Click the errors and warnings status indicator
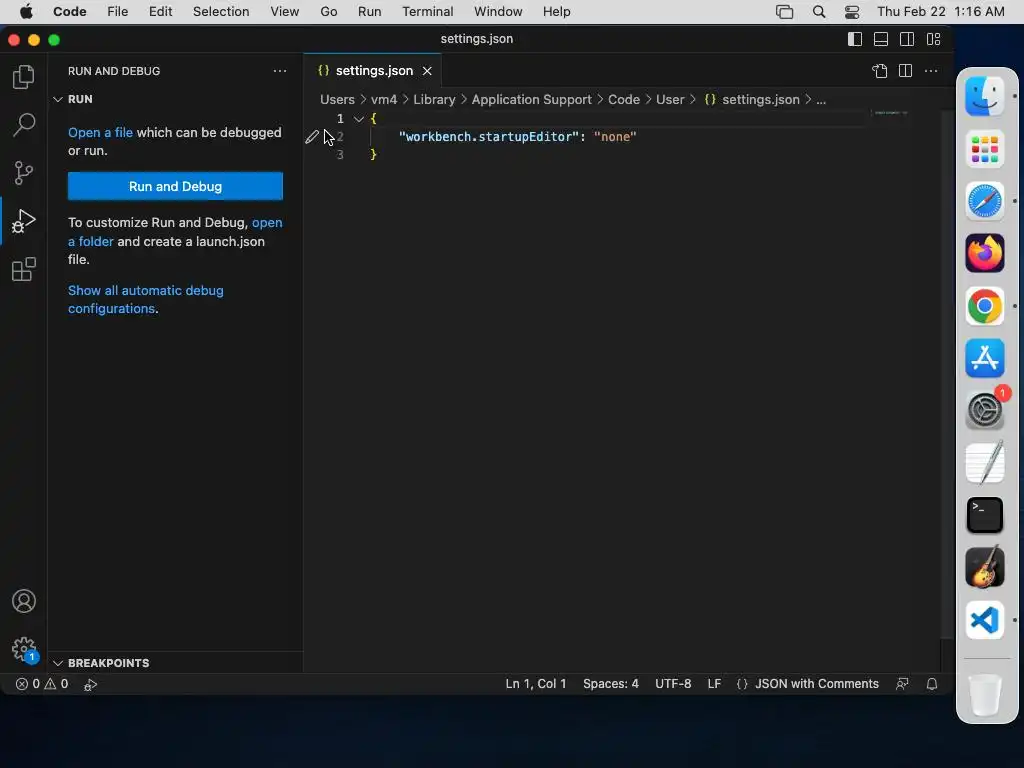Viewport: 1024px width, 768px height. [42, 684]
